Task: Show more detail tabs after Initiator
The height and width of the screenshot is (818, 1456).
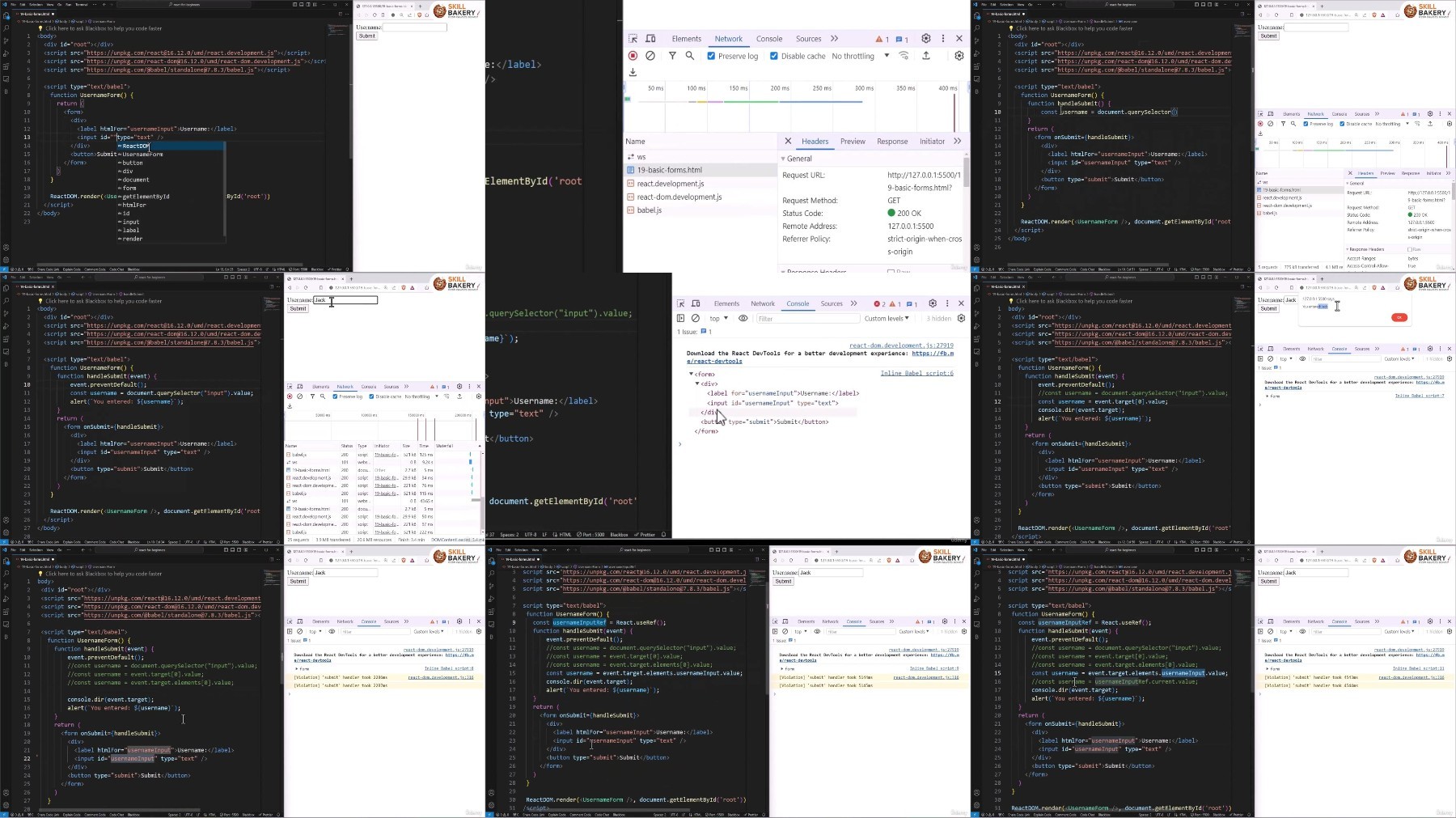Action: [x=958, y=142]
